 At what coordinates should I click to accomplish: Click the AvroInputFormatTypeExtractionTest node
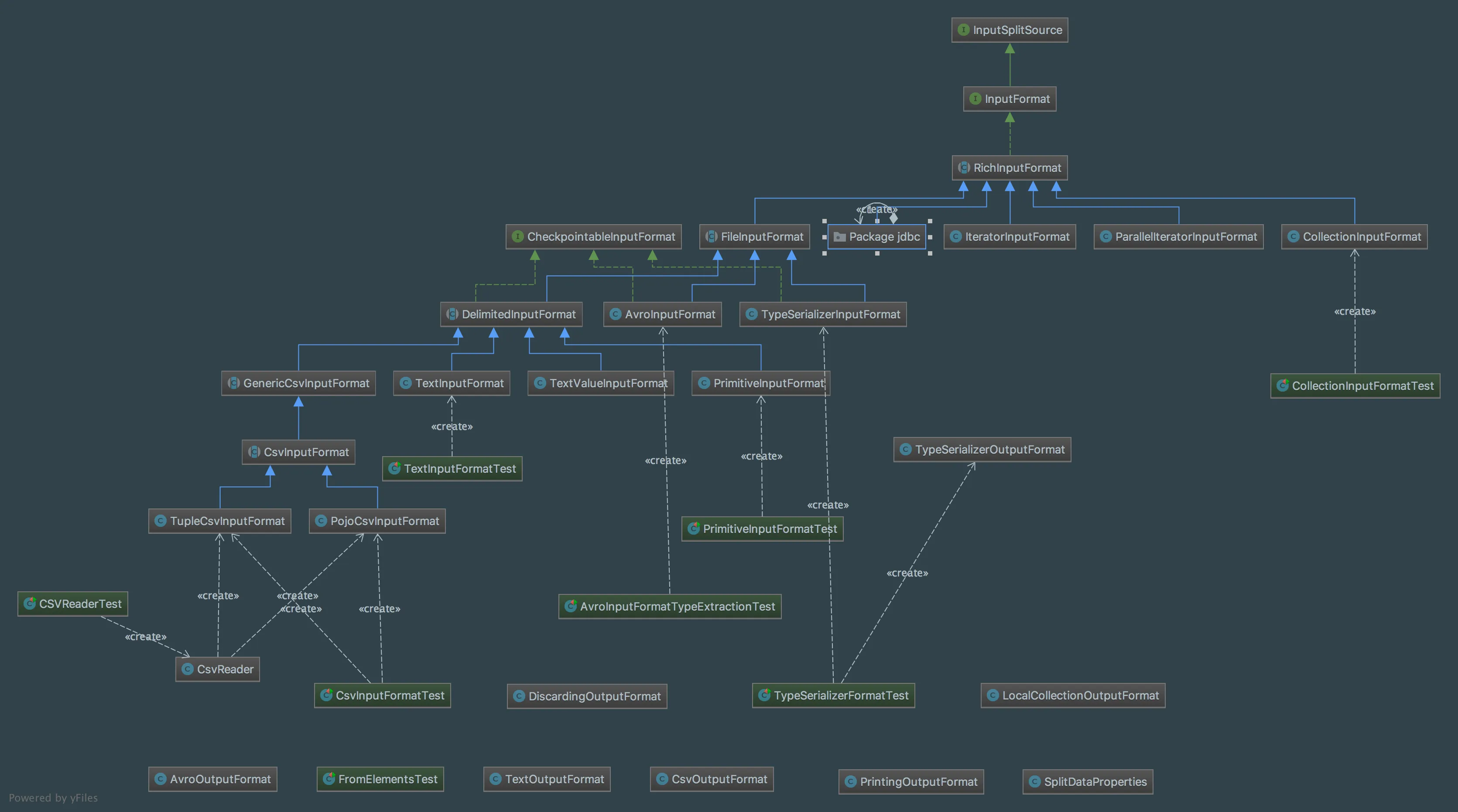pyautogui.click(x=670, y=607)
